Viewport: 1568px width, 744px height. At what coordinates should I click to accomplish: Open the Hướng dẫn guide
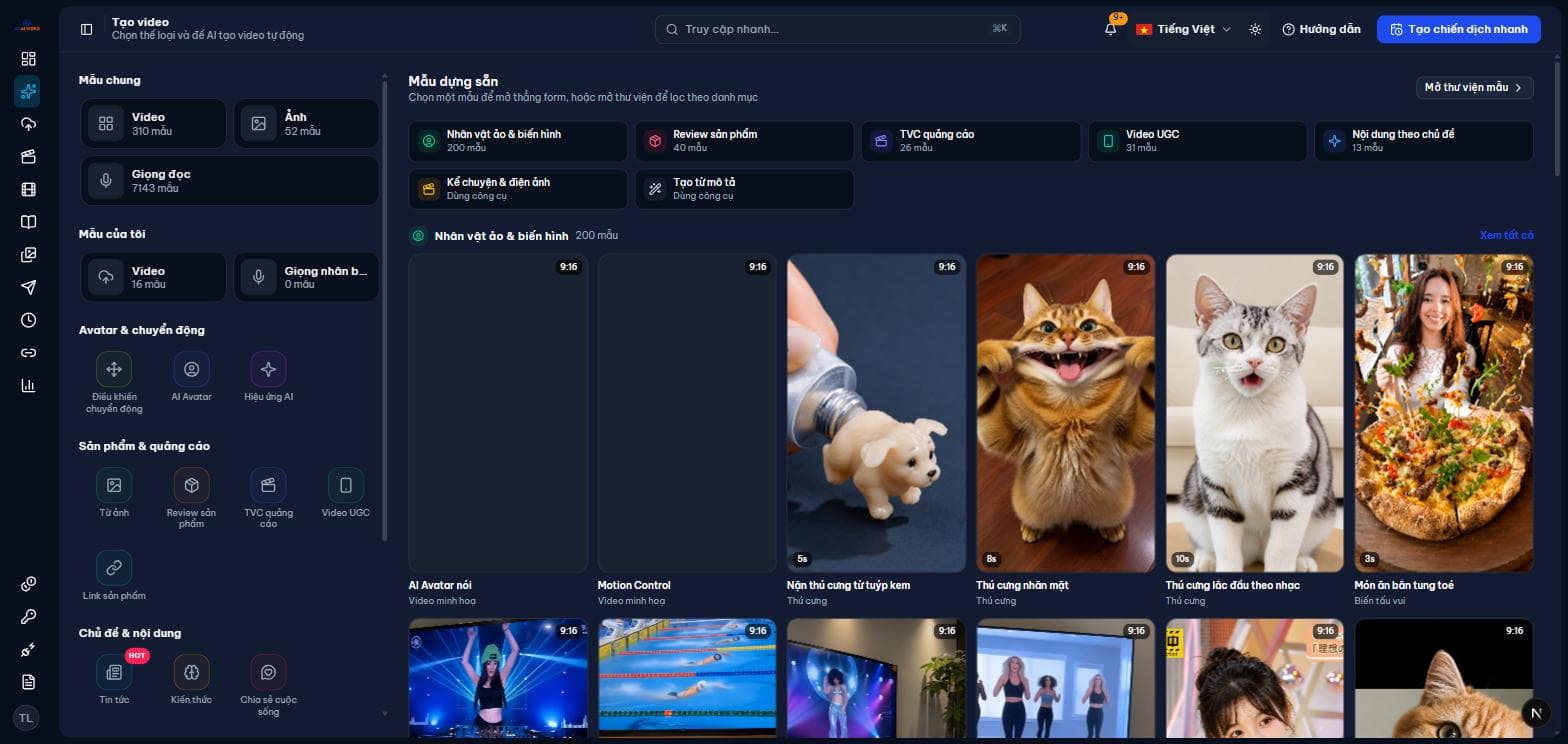coord(1321,29)
